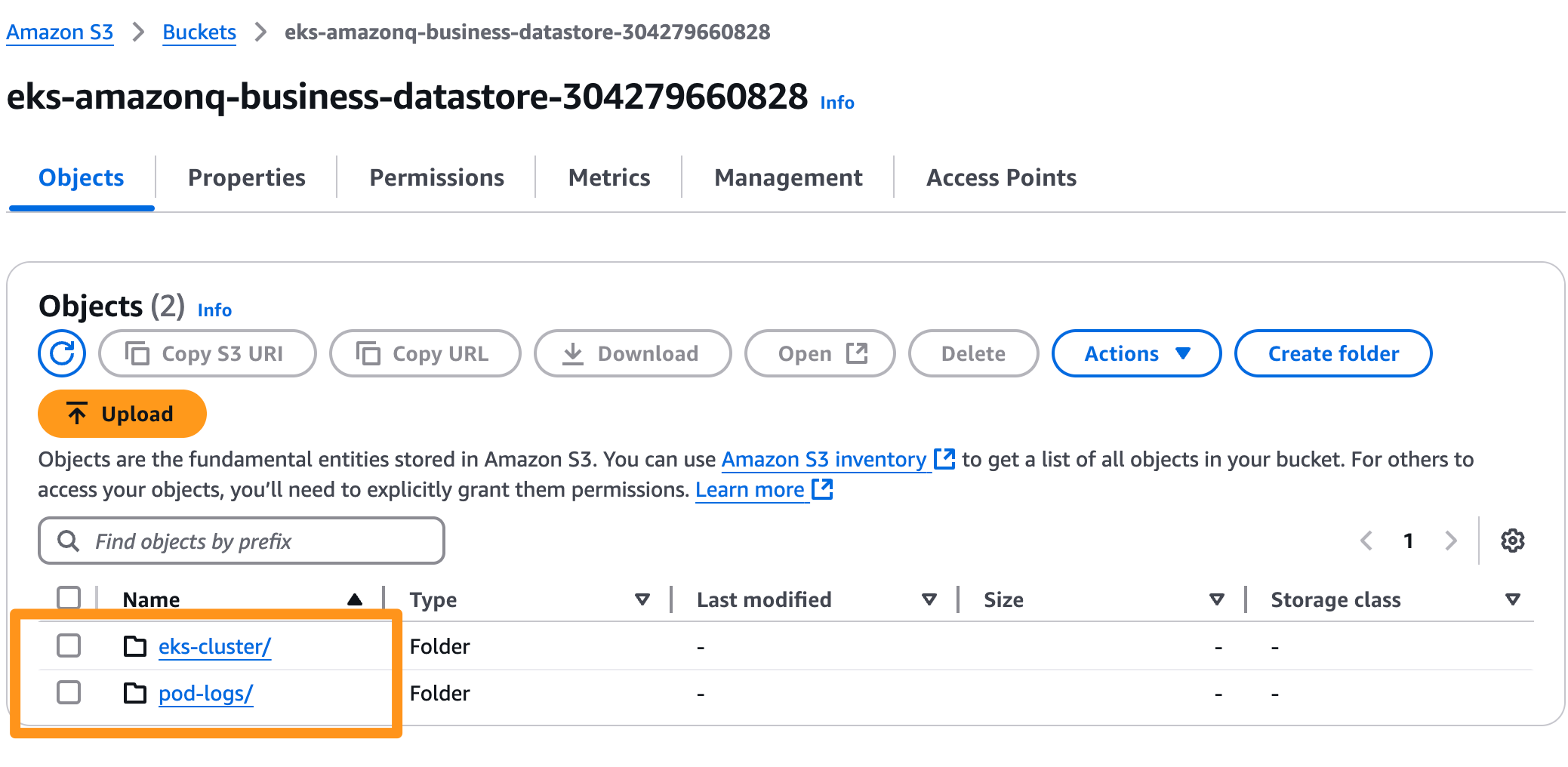Switch to the Permissions tab

436,177
